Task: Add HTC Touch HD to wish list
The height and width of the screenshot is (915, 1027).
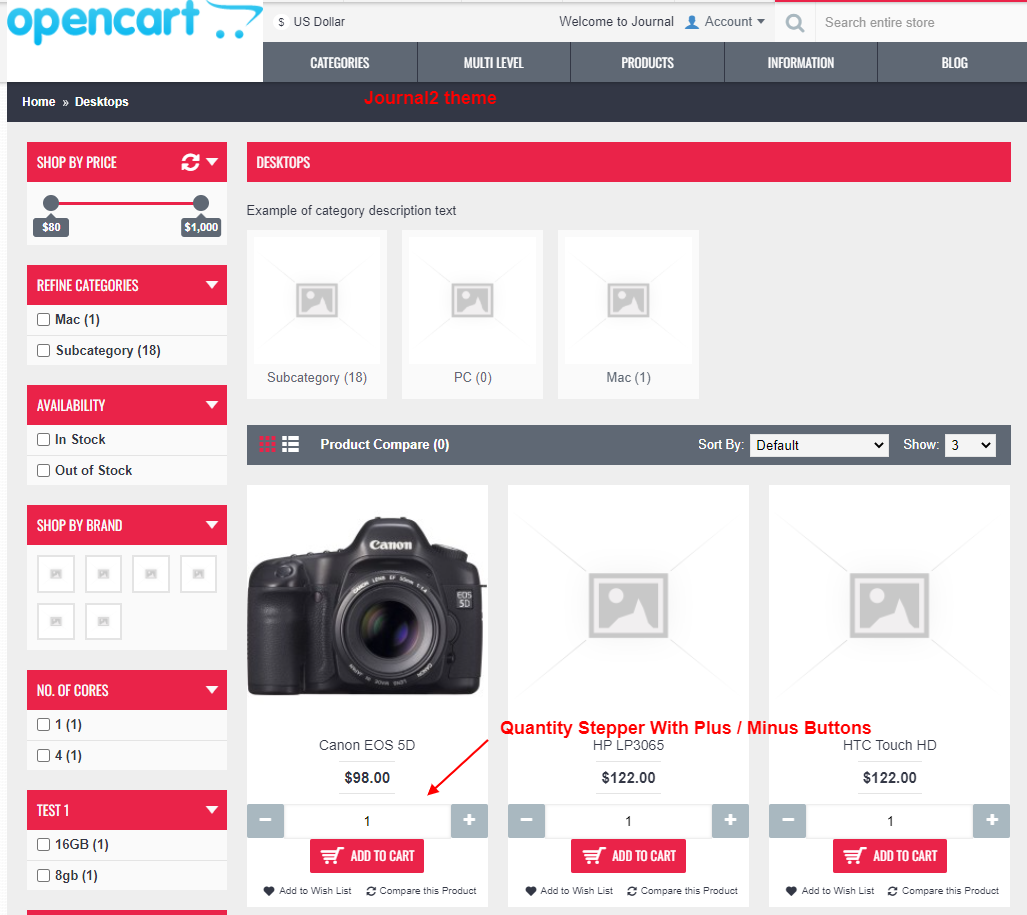Action: point(830,891)
